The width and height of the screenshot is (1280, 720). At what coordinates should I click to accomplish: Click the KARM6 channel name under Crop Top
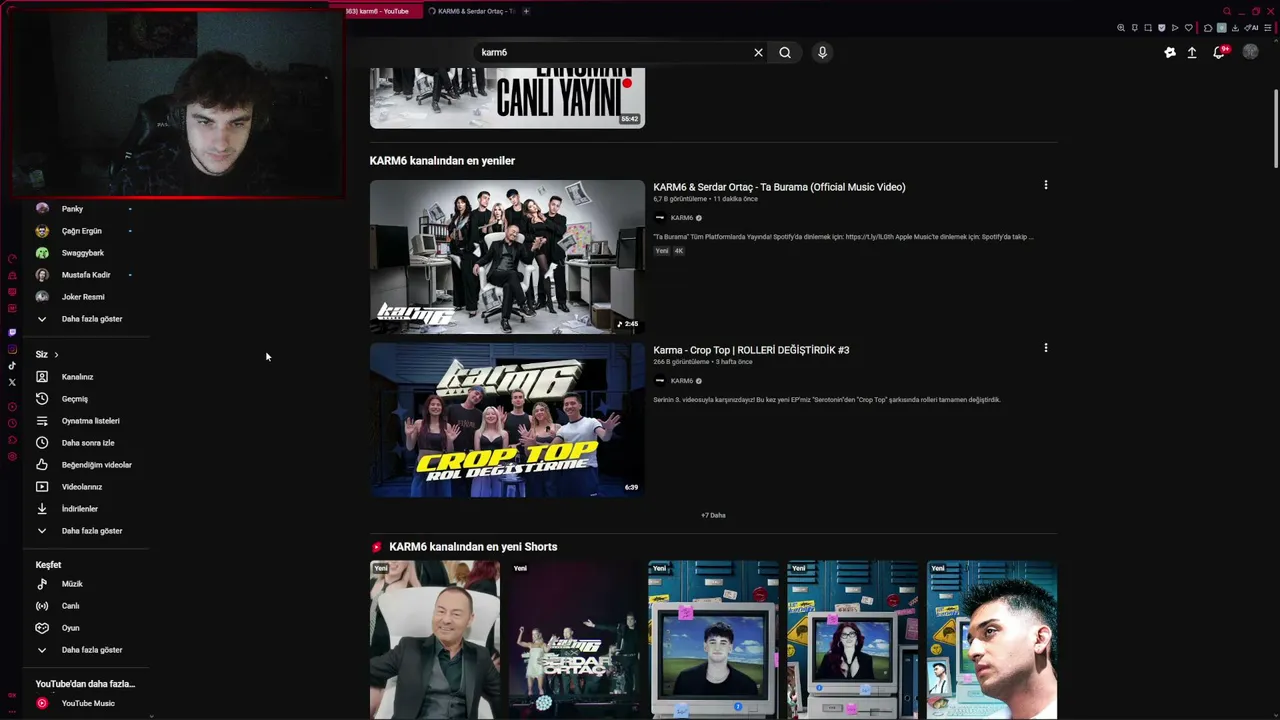(682, 381)
